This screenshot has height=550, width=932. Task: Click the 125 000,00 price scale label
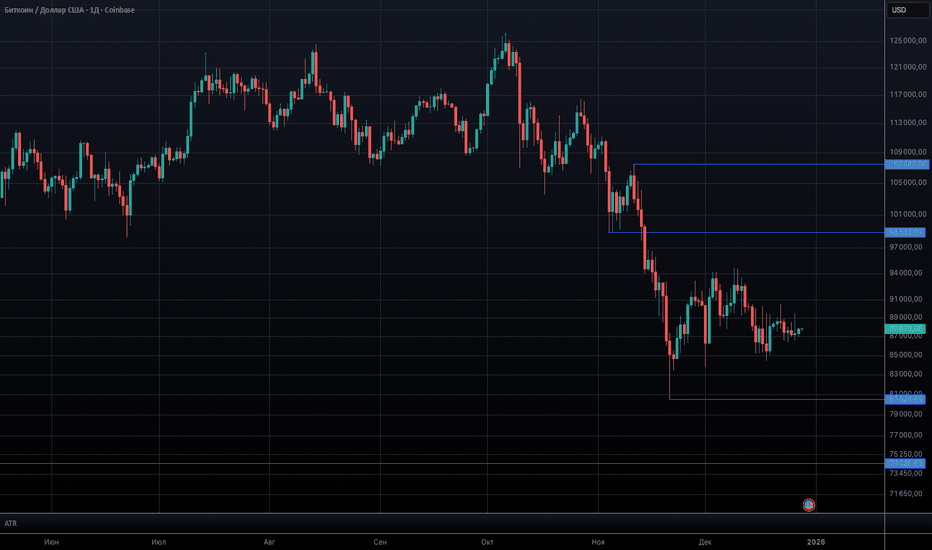click(908, 41)
